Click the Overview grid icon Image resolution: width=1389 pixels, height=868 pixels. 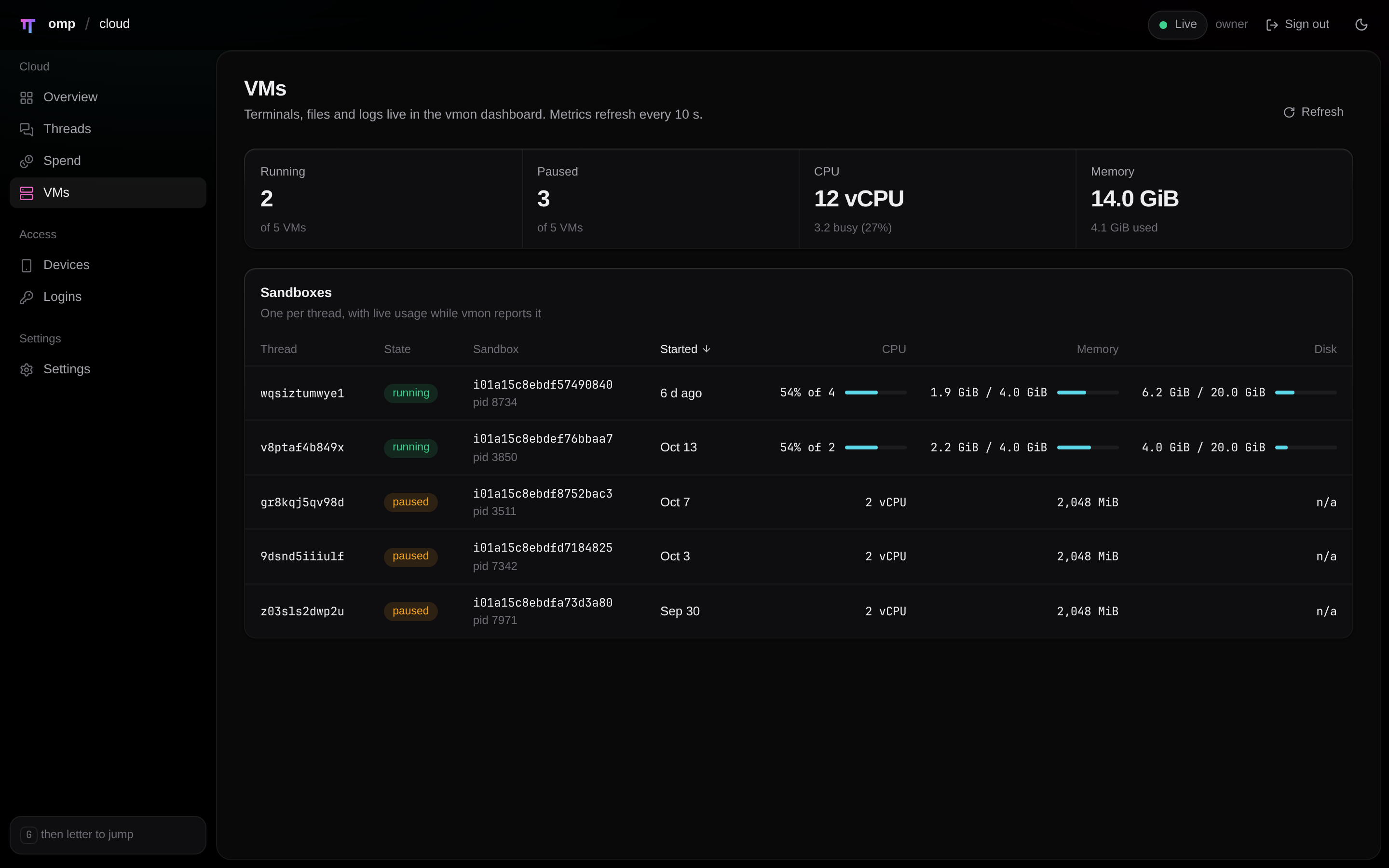click(27, 97)
